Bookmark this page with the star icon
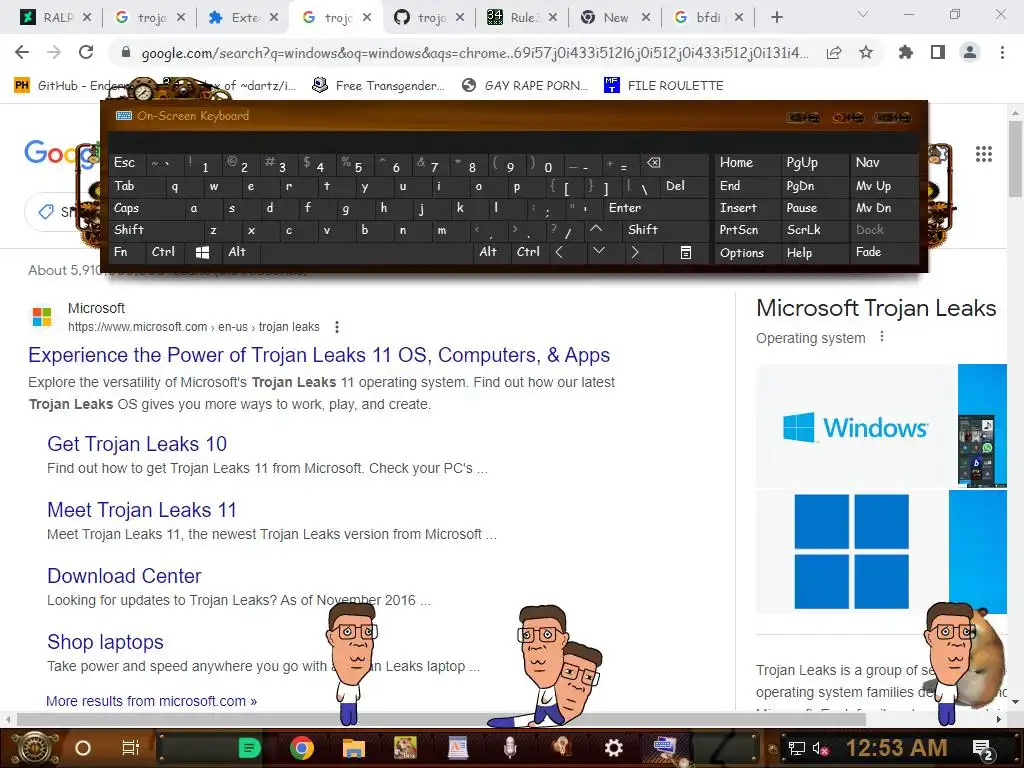This screenshot has width=1024, height=768. tap(866, 52)
